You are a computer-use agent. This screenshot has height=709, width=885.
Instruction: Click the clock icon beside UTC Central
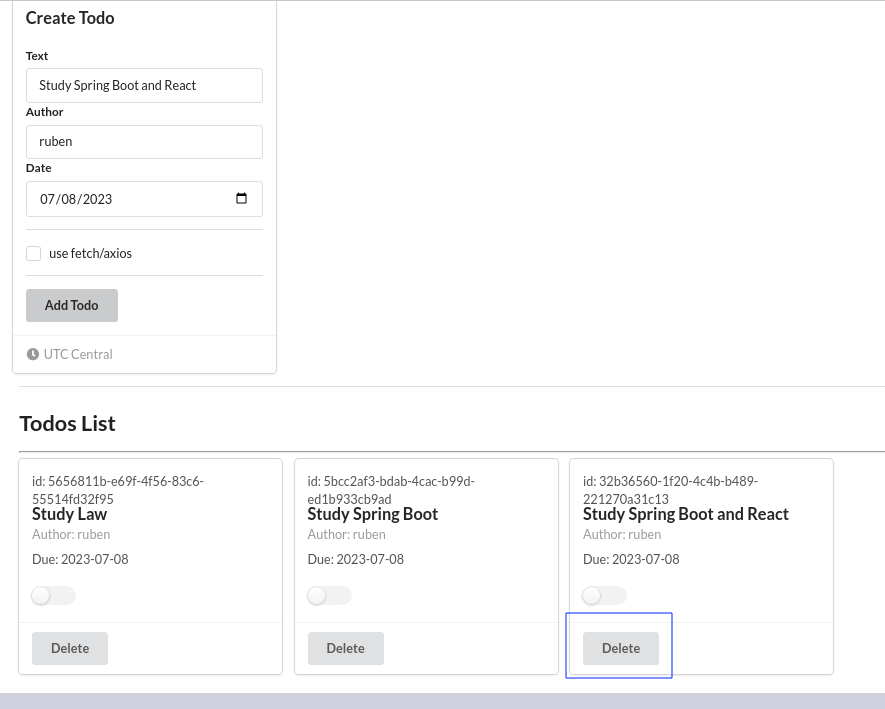pyautogui.click(x=33, y=354)
